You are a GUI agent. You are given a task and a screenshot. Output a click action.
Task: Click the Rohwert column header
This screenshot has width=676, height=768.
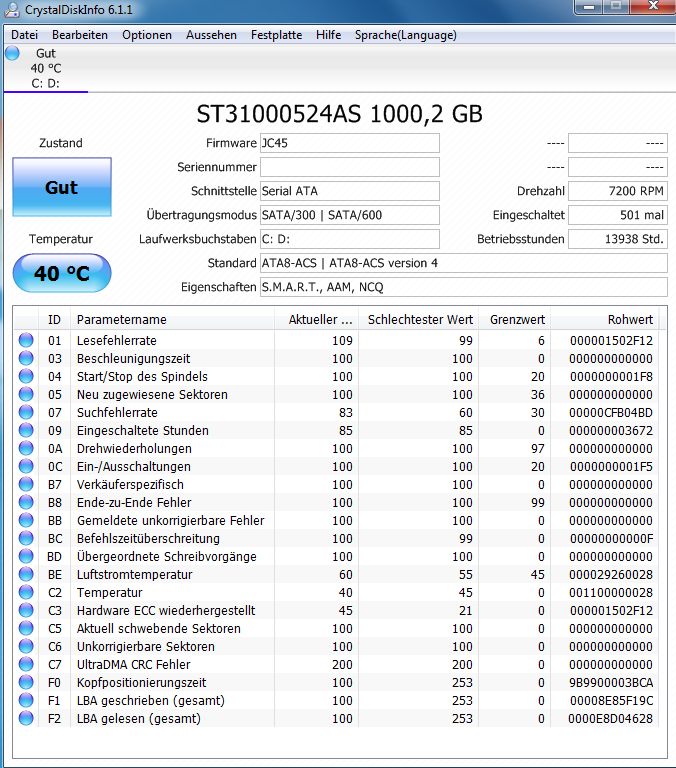pyautogui.click(x=605, y=320)
